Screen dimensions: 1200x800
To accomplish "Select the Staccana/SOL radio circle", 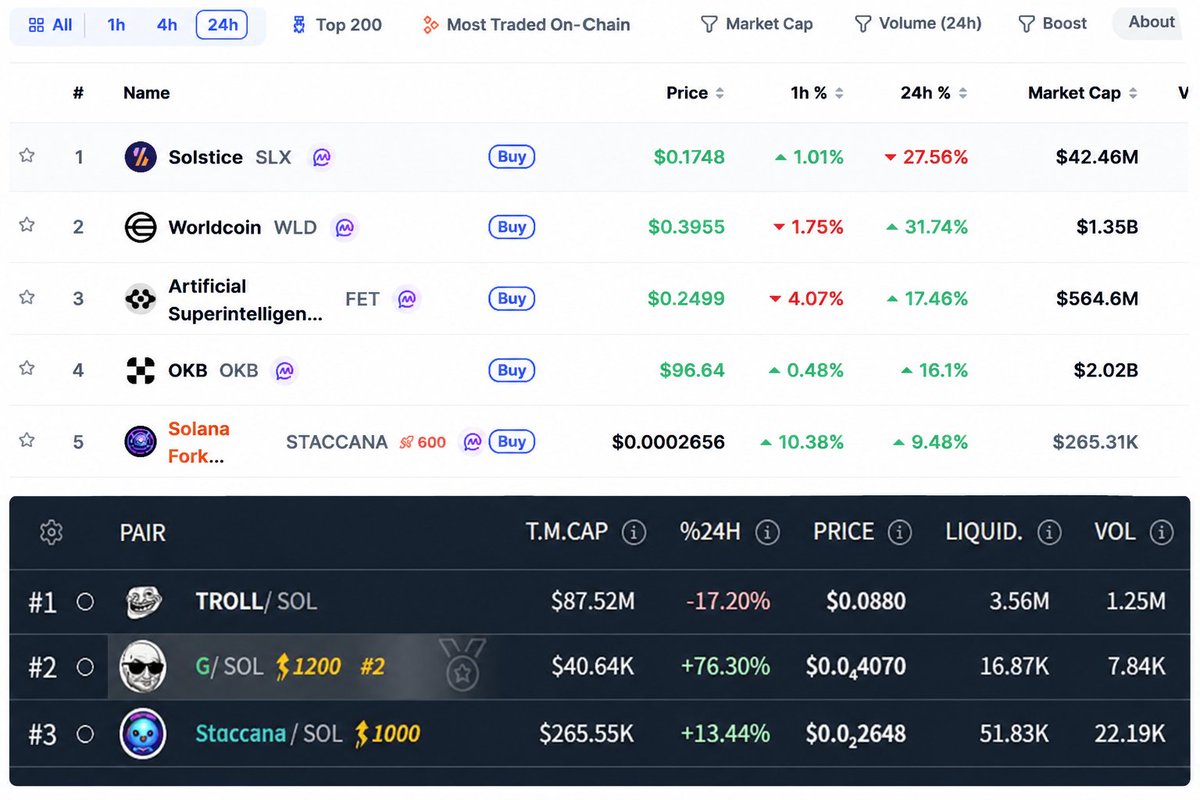I will [85, 734].
